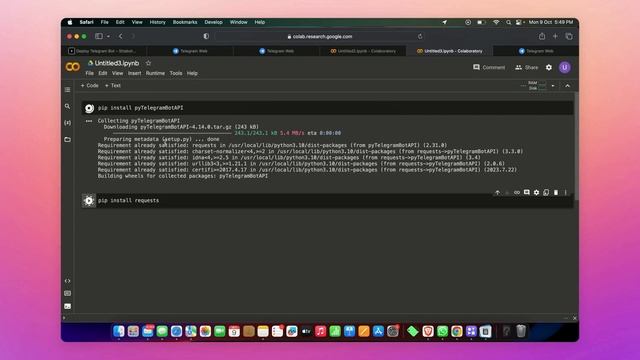Screen dimensions: 640x360
Task: Open the Command palette icon
Action: (x=67, y=293)
